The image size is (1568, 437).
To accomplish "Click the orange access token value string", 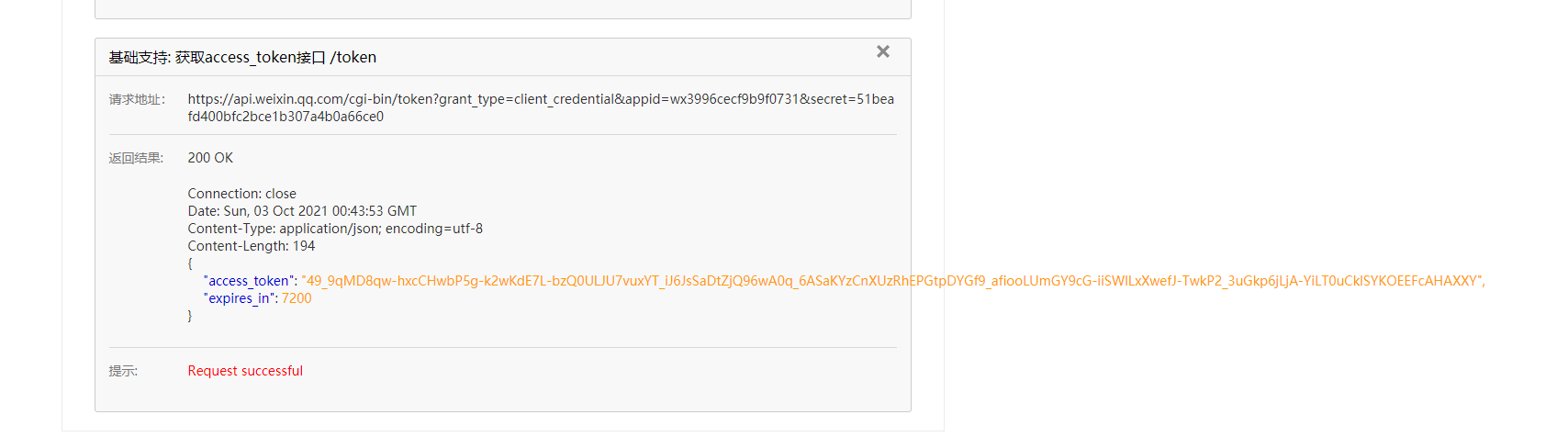I will pyautogui.click(x=890, y=281).
